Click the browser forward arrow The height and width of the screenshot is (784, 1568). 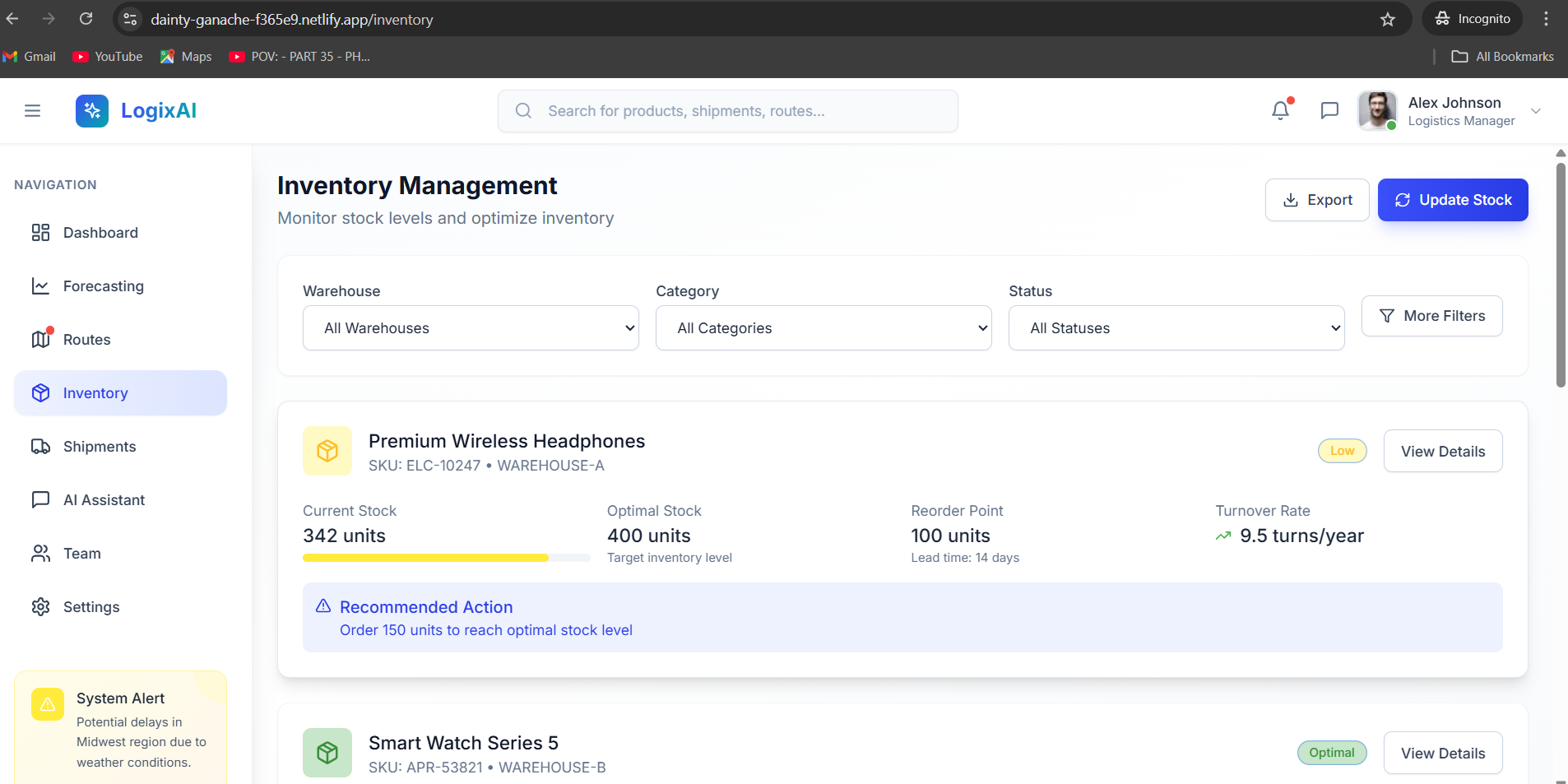pyautogui.click(x=49, y=19)
